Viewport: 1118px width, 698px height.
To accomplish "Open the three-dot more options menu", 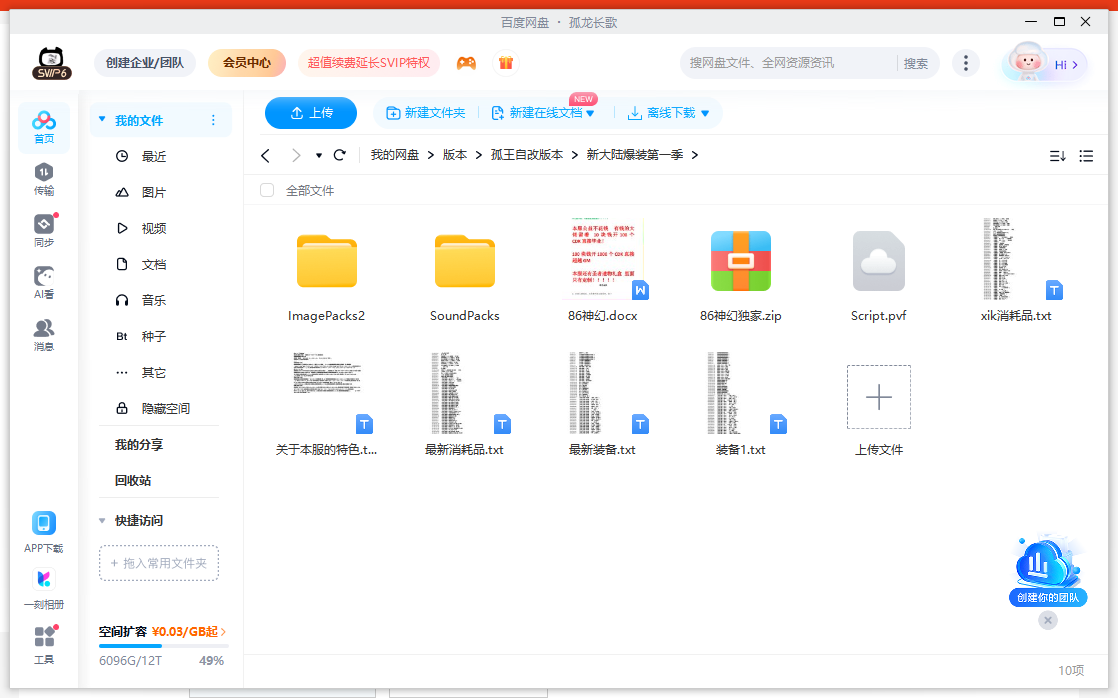I will 966,62.
